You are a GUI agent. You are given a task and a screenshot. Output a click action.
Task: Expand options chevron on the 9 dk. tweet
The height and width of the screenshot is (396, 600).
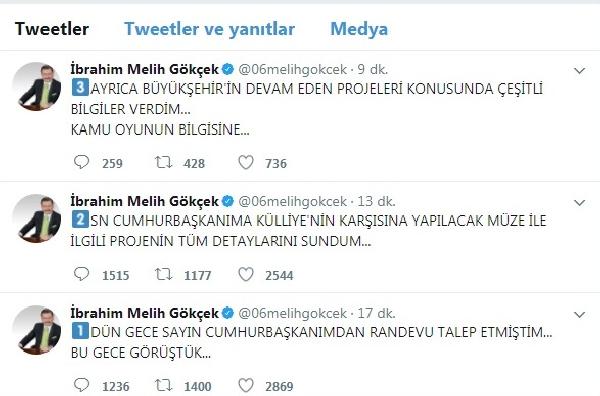point(579,70)
